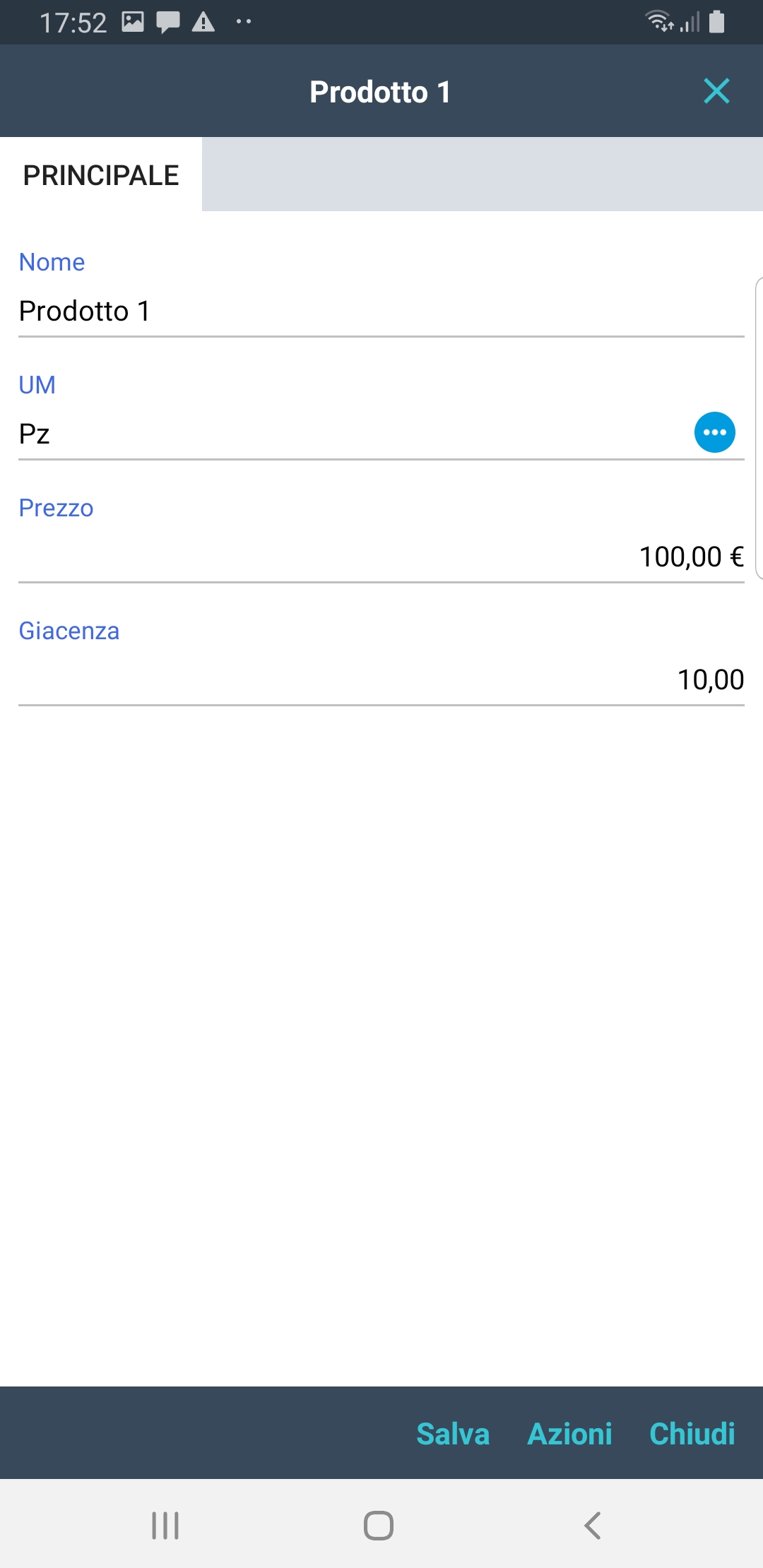This screenshot has width=763, height=1568.
Task: Open the UM lookup three-dots button
Action: tap(714, 432)
